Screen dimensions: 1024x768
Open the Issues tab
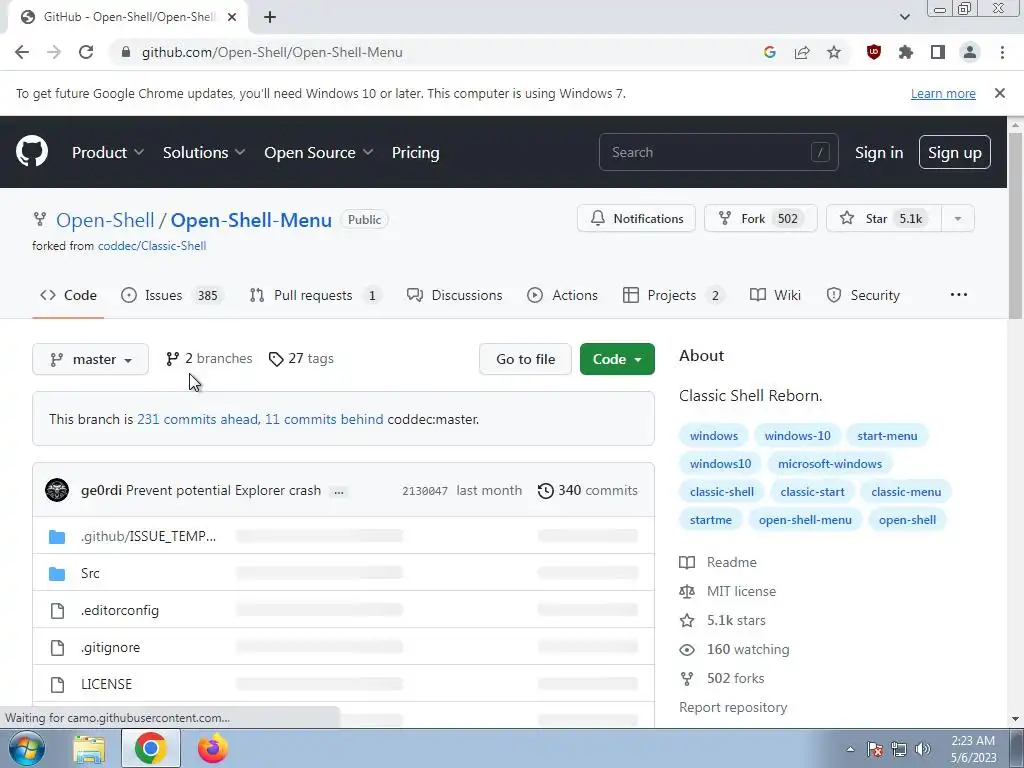[172, 295]
